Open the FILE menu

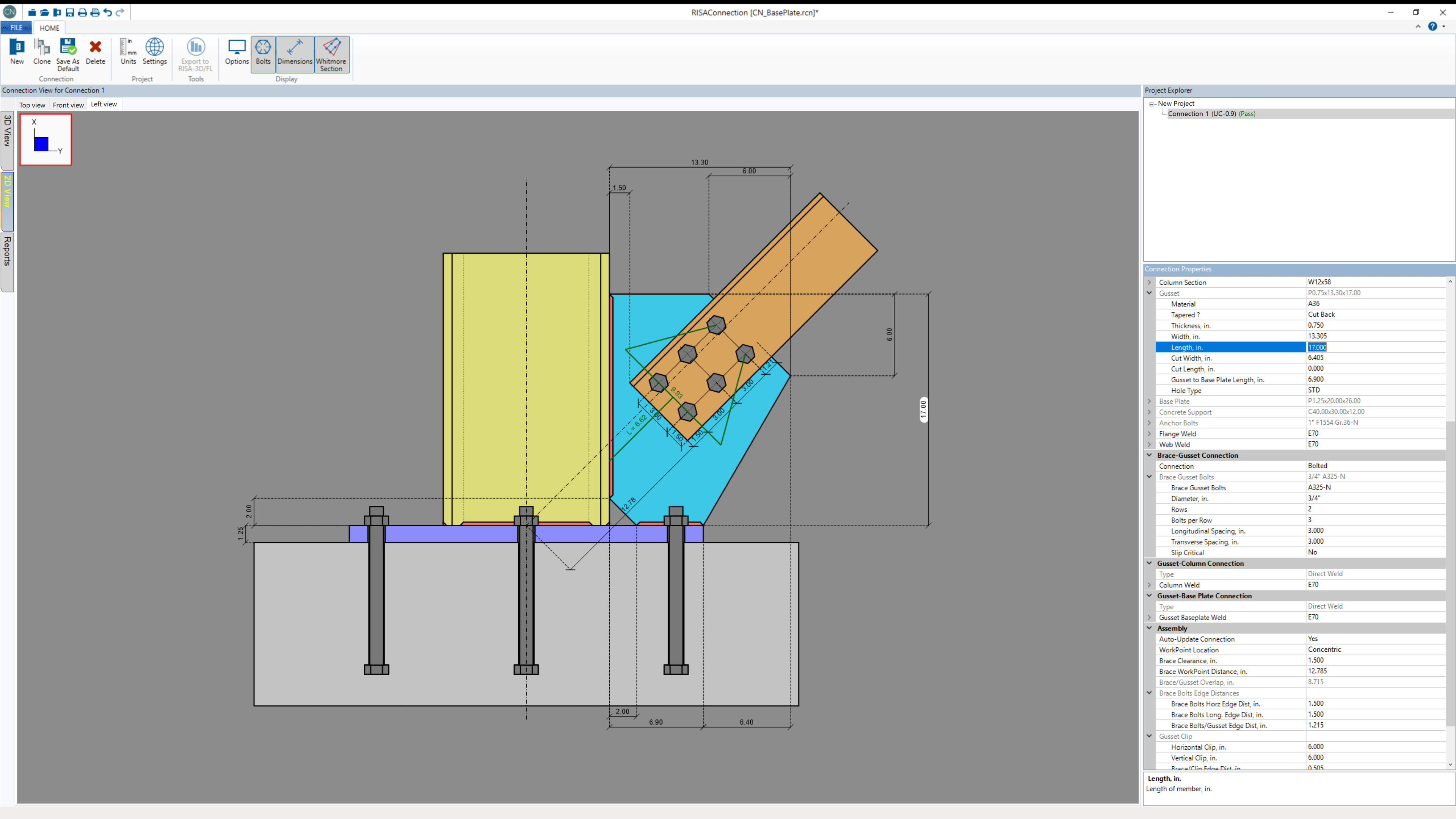(x=16, y=28)
